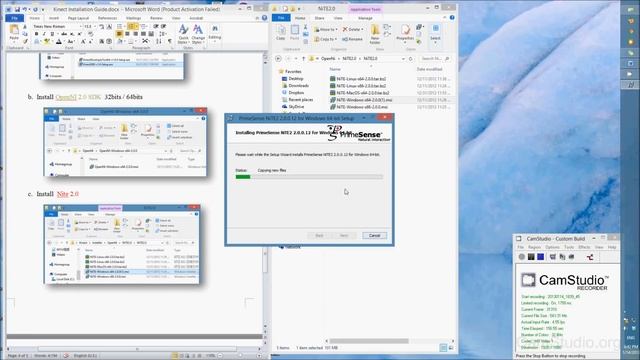The image size is (640, 360).
Task: Open Select dropdown in Explorer ribbon
Action: [x=435, y=35]
